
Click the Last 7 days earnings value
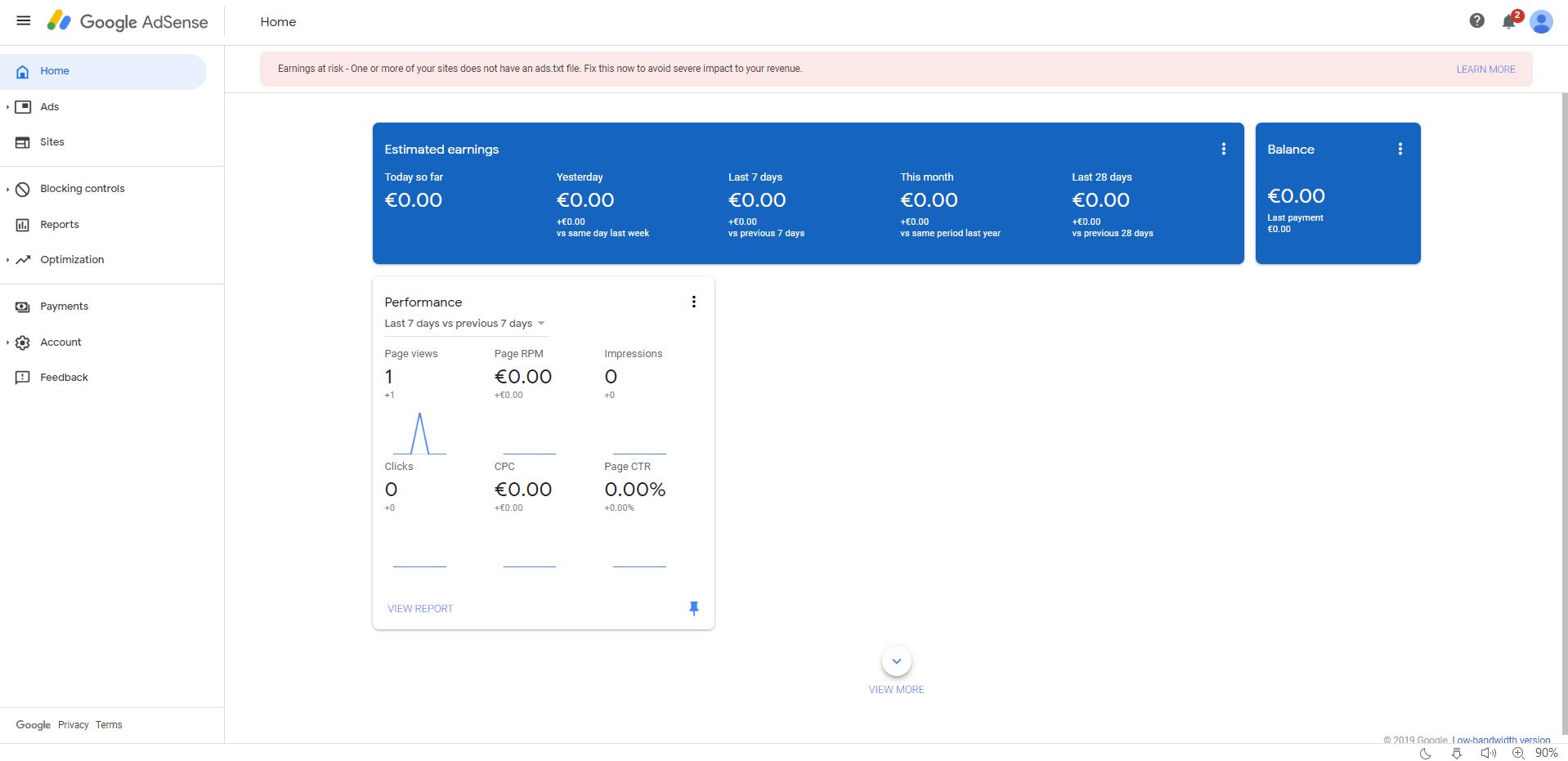(x=757, y=200)
